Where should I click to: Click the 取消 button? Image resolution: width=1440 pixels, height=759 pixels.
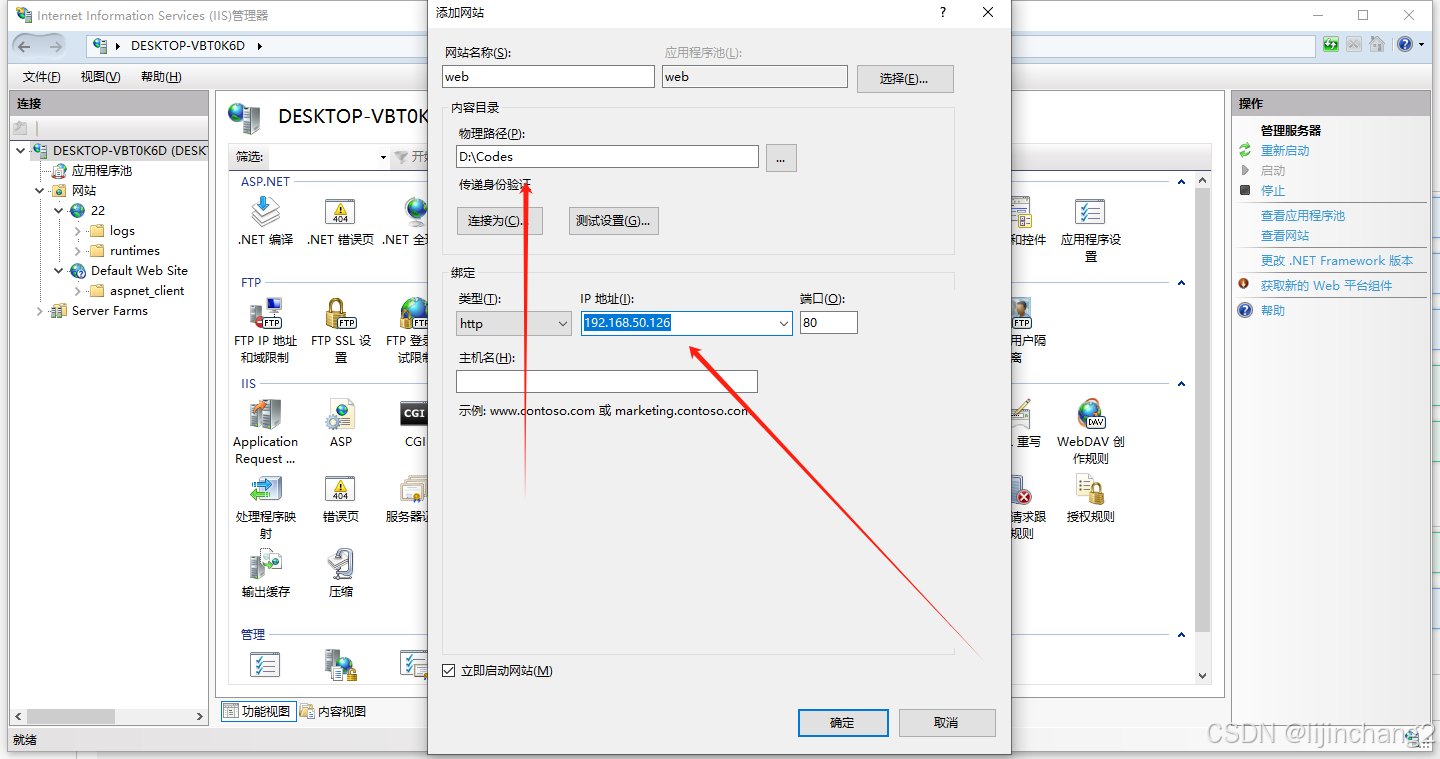click(947, 722)
